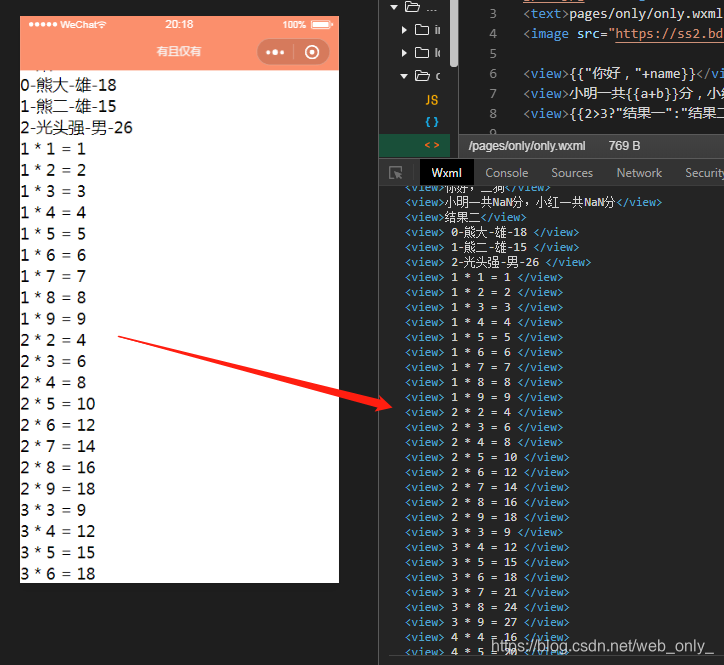
Task: Click '1 * 5 = 5' in simulator
Action: click(x=53, y=234)
